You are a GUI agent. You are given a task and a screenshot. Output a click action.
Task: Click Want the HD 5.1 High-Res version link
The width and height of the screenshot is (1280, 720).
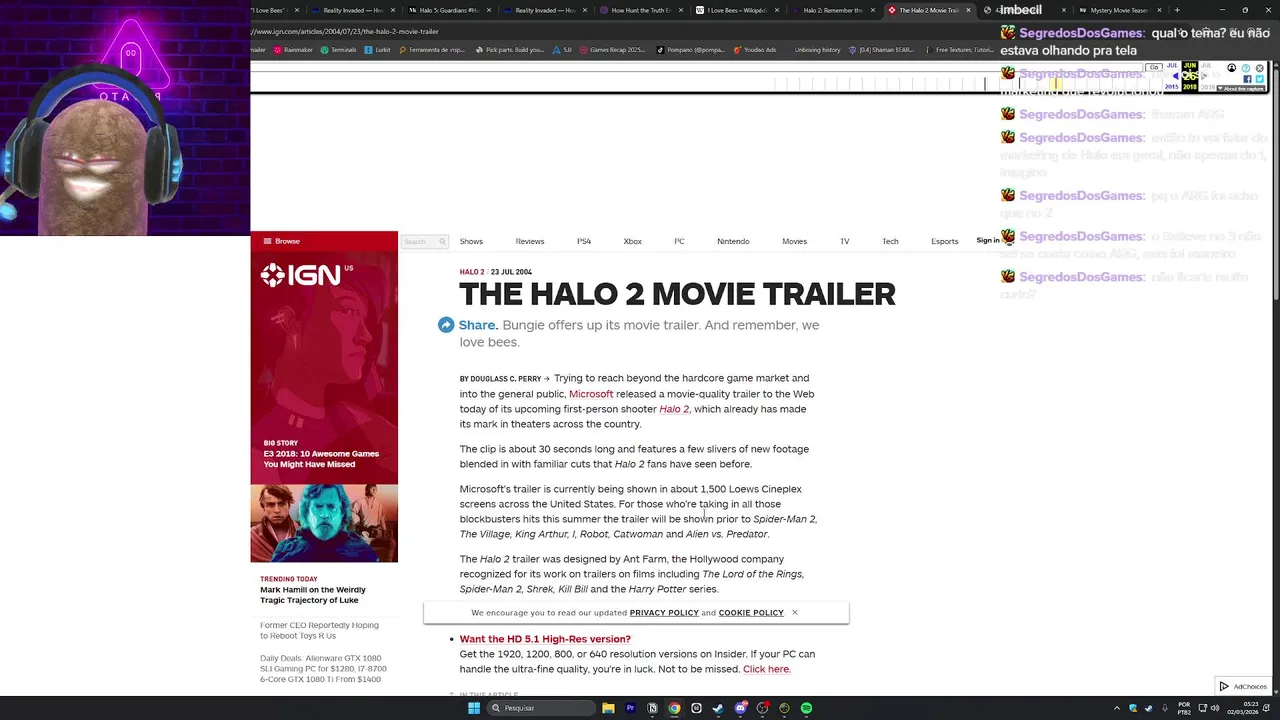point(545,639)
